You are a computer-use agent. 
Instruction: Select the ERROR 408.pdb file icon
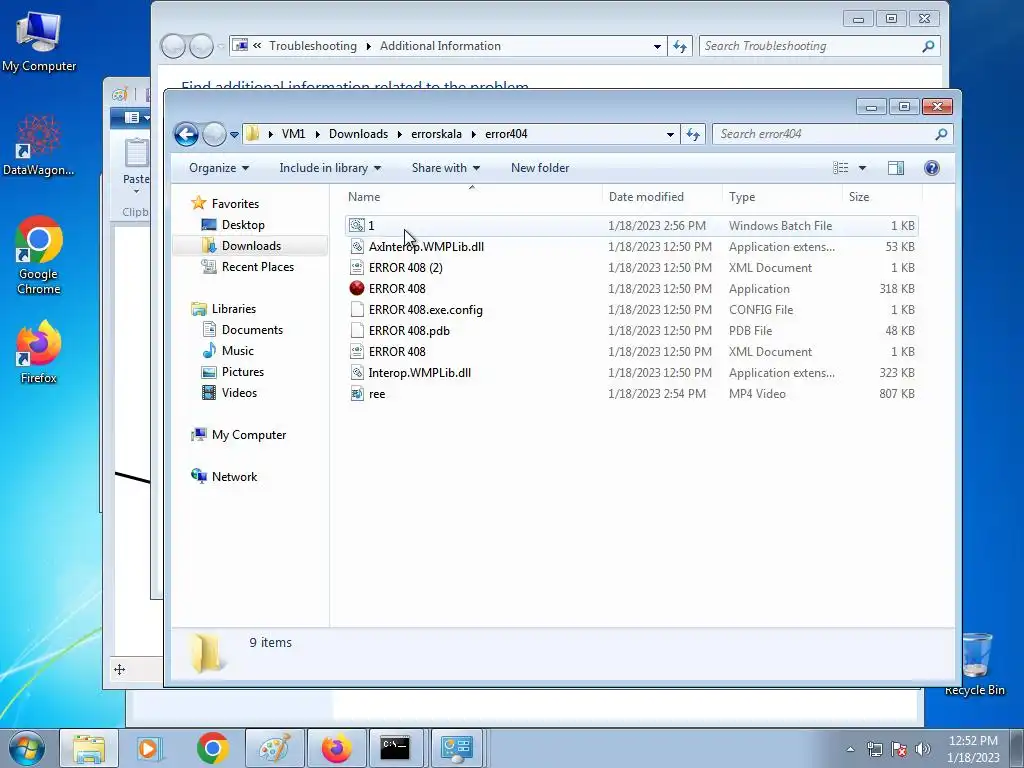pos(357,330)
